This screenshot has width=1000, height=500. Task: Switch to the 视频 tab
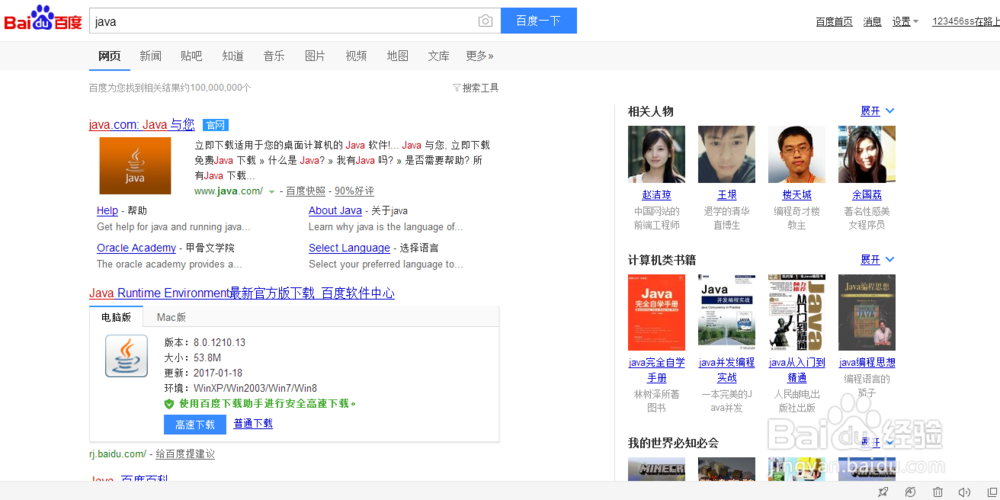coord(356,56)
